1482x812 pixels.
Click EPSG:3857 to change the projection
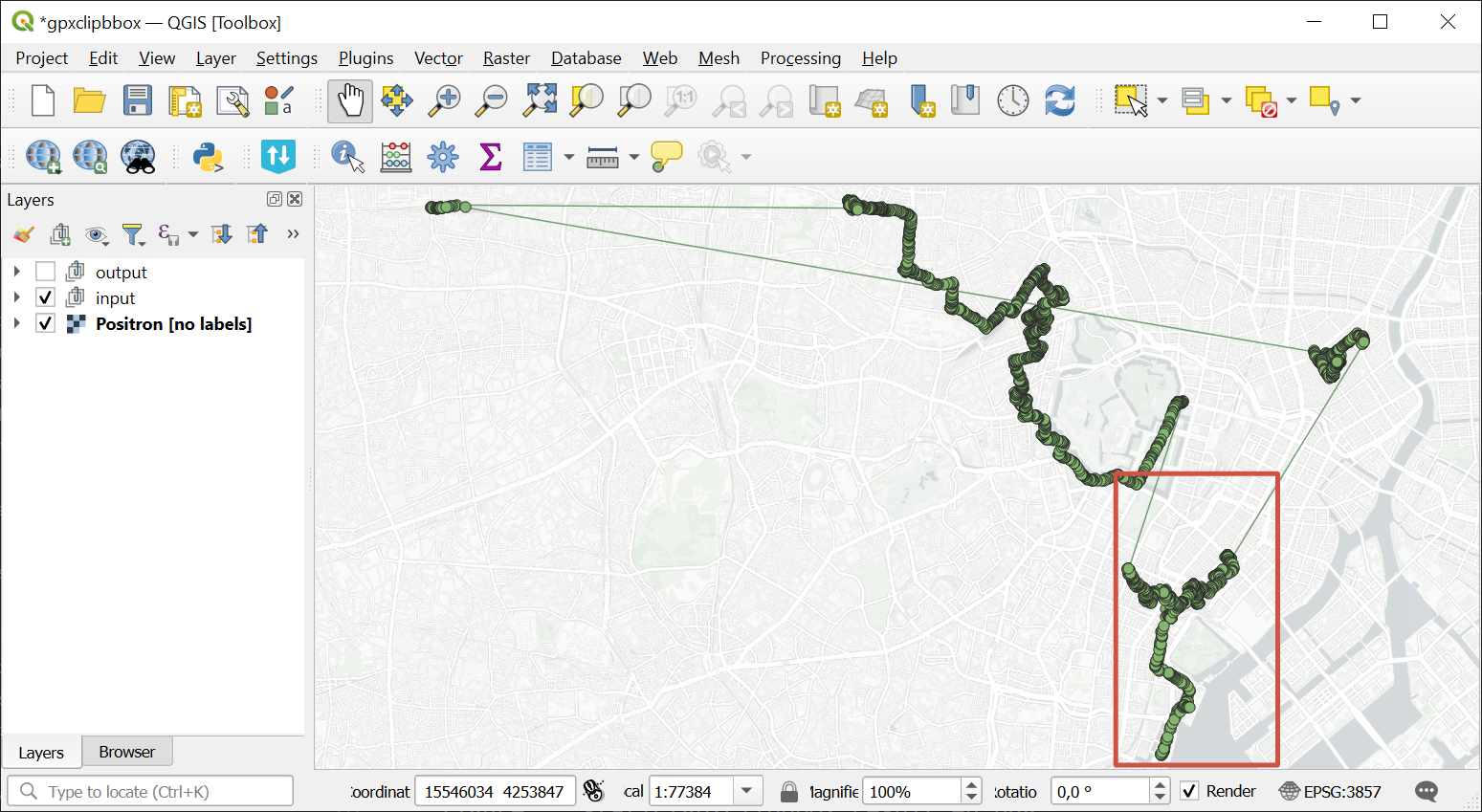1342,791
